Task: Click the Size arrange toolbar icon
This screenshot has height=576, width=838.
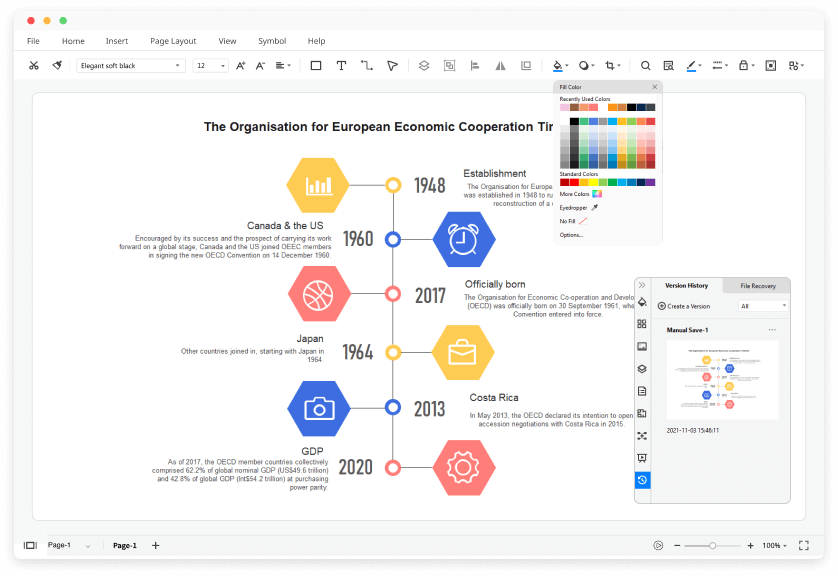Action: [x=526, y=65]
